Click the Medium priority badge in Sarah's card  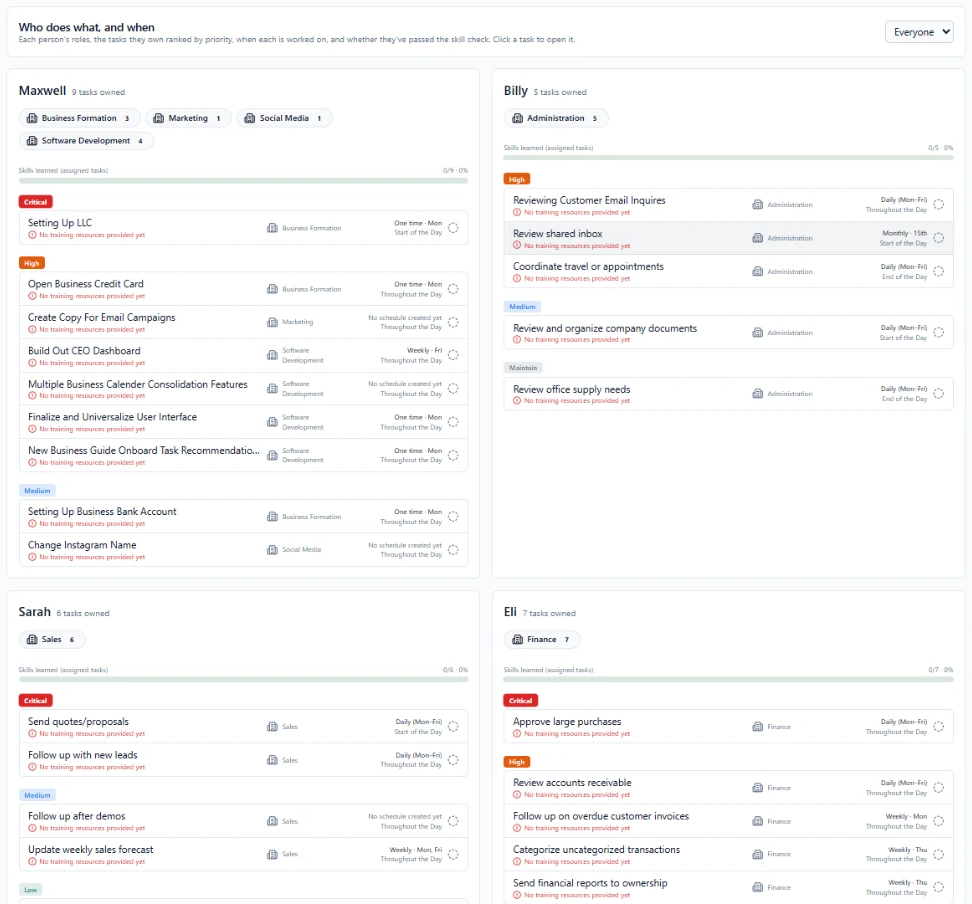coord(38,795)
